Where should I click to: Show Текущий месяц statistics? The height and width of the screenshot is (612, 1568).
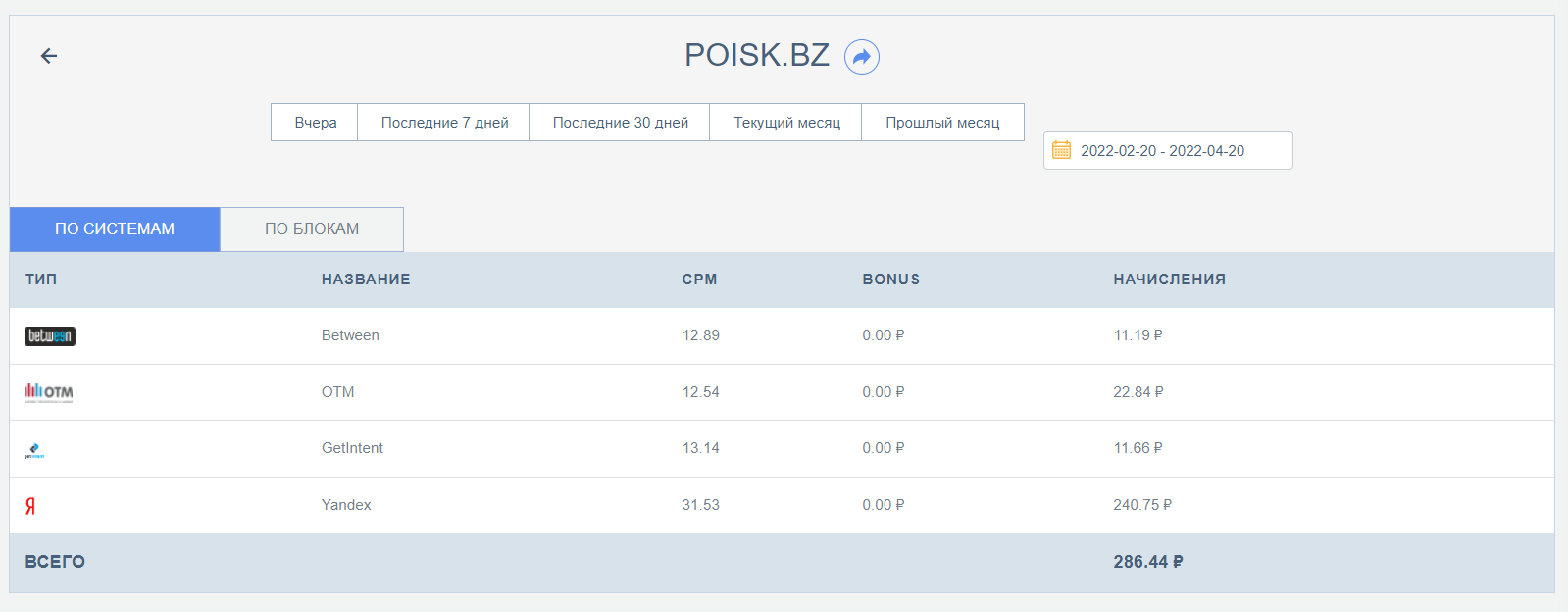pos(786,123)
